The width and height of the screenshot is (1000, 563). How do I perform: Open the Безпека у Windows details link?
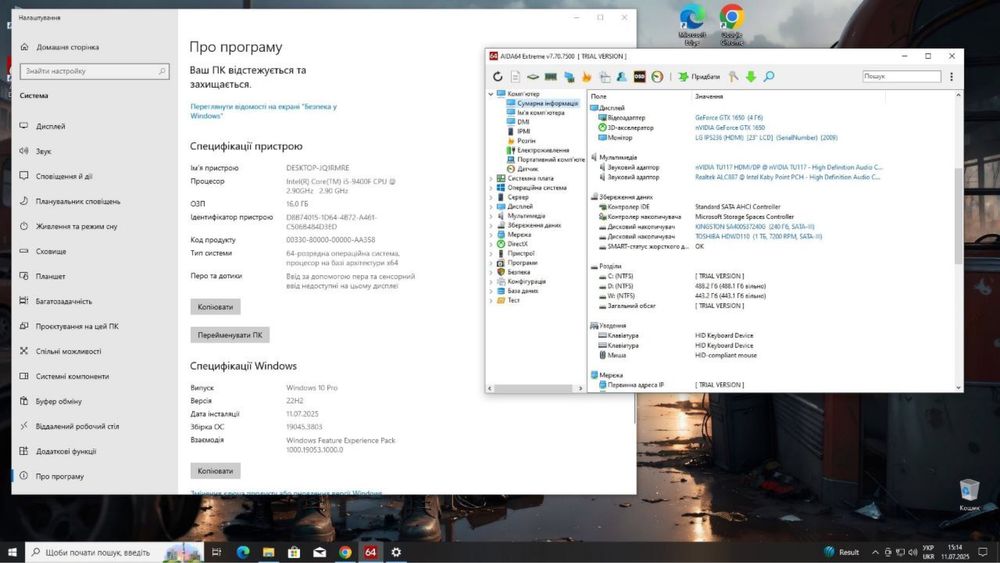pyautogui.click(x=263, y=112)
